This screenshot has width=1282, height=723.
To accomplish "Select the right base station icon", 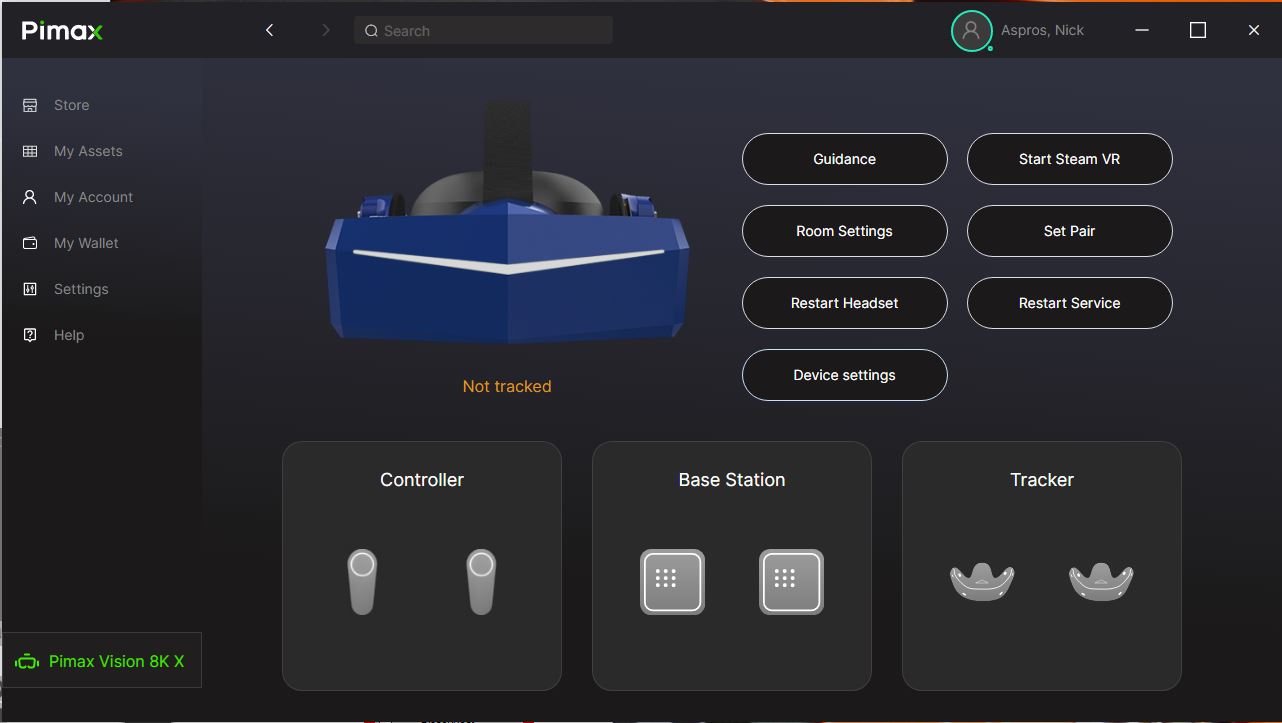I will (791, 581).
